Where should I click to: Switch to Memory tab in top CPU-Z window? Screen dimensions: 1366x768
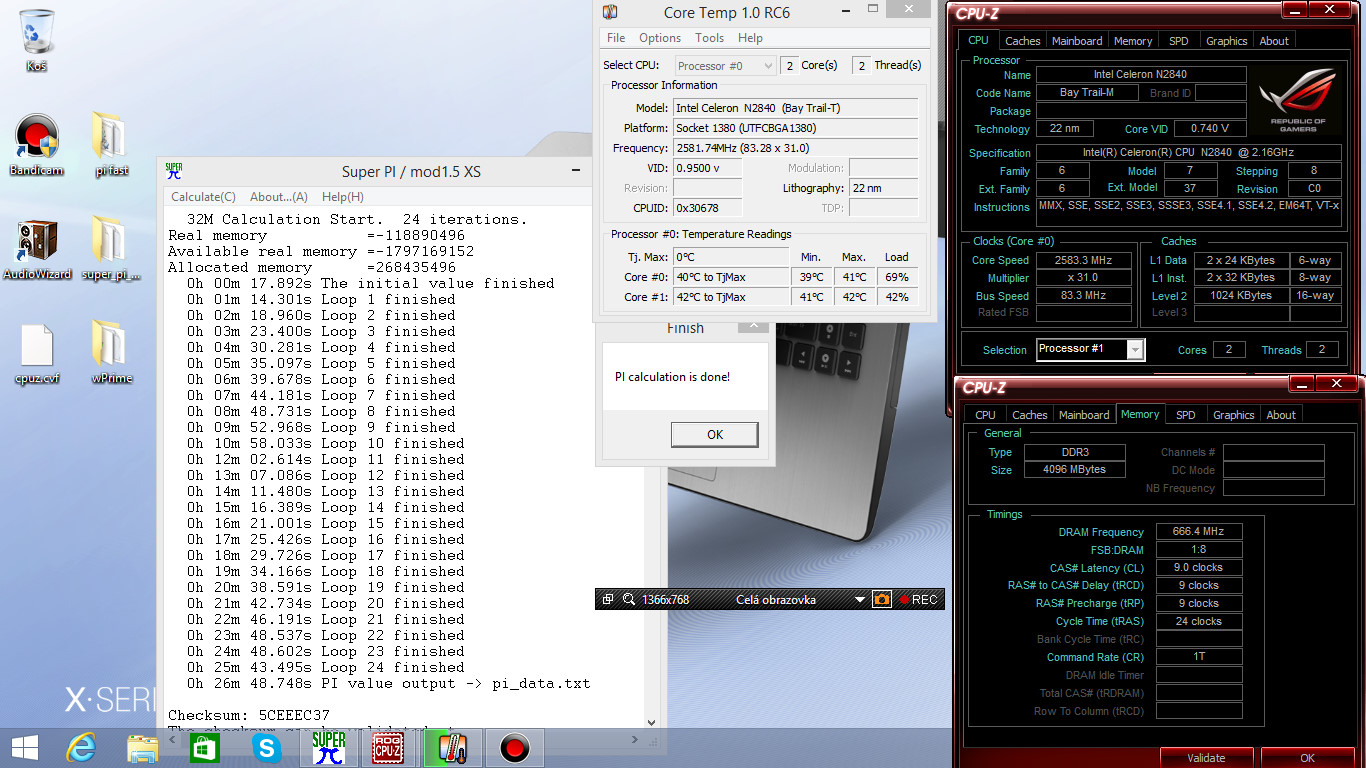pos(1133,41)
